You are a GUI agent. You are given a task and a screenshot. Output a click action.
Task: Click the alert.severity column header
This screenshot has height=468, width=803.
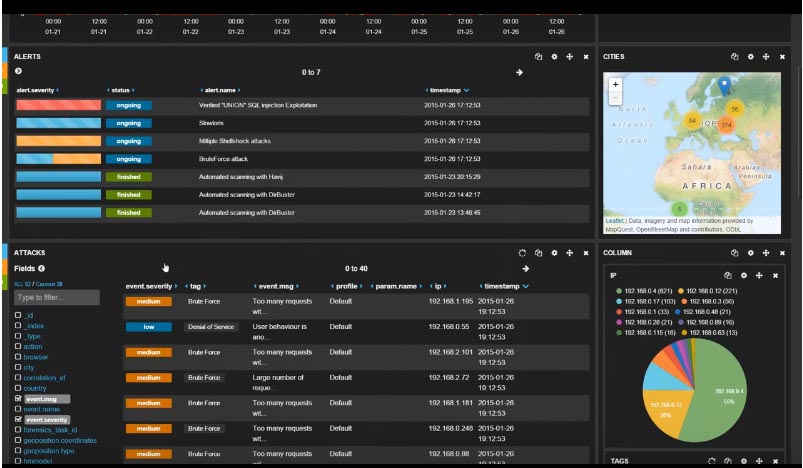tap(37, 90)
